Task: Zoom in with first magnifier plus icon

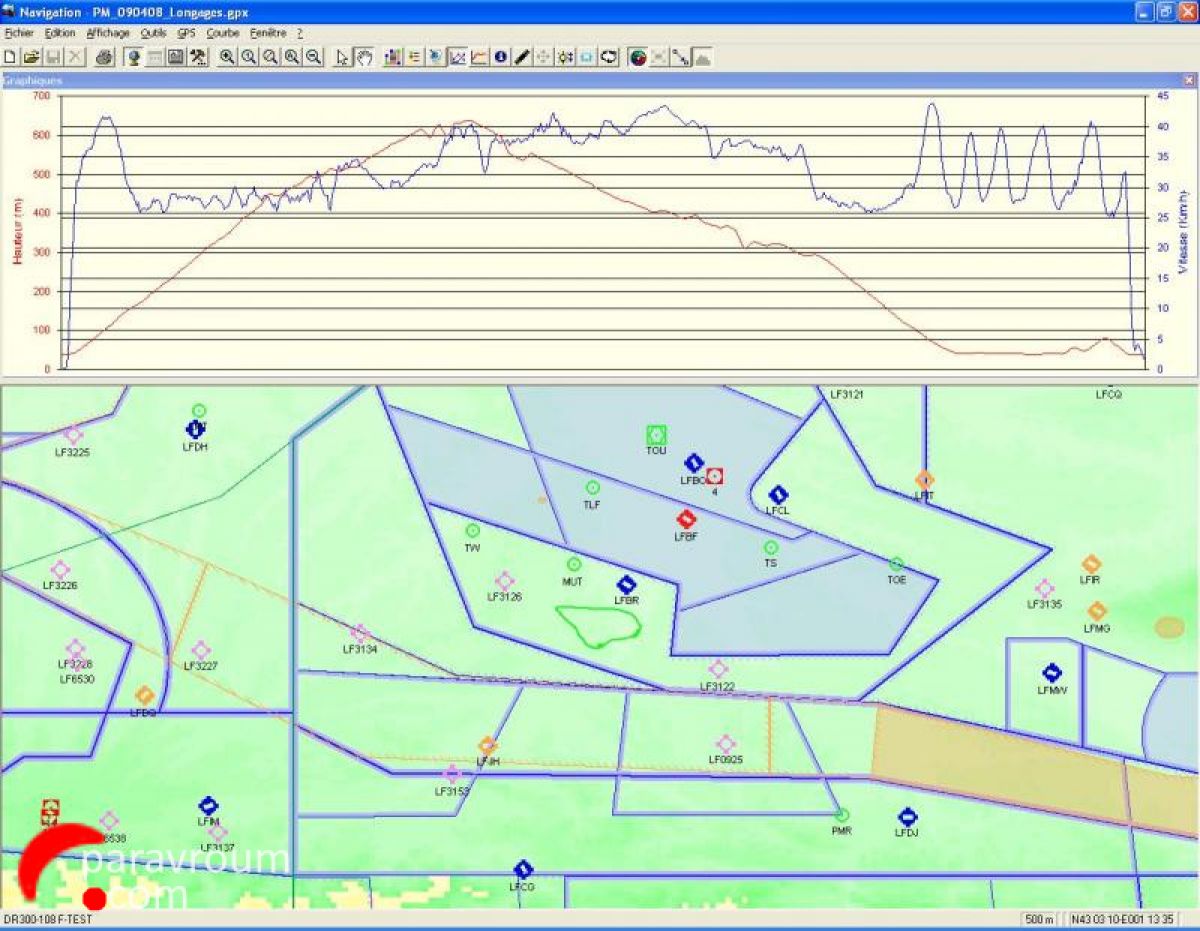Action: pyautogui.click(x=228, y=57)
